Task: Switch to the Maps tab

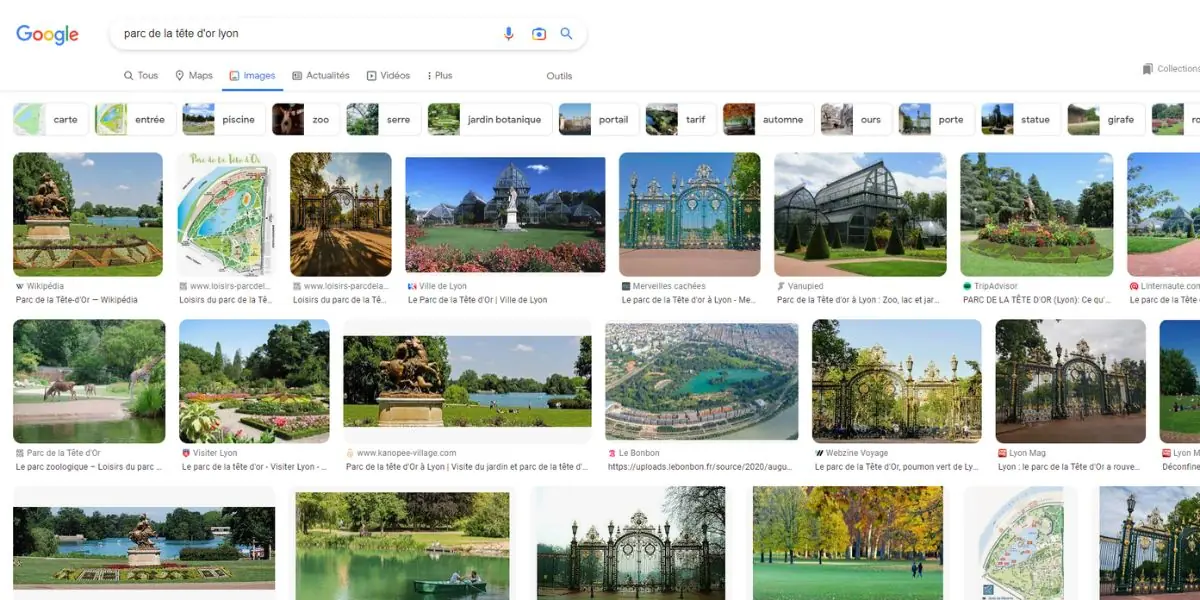Action: point(194,76)
